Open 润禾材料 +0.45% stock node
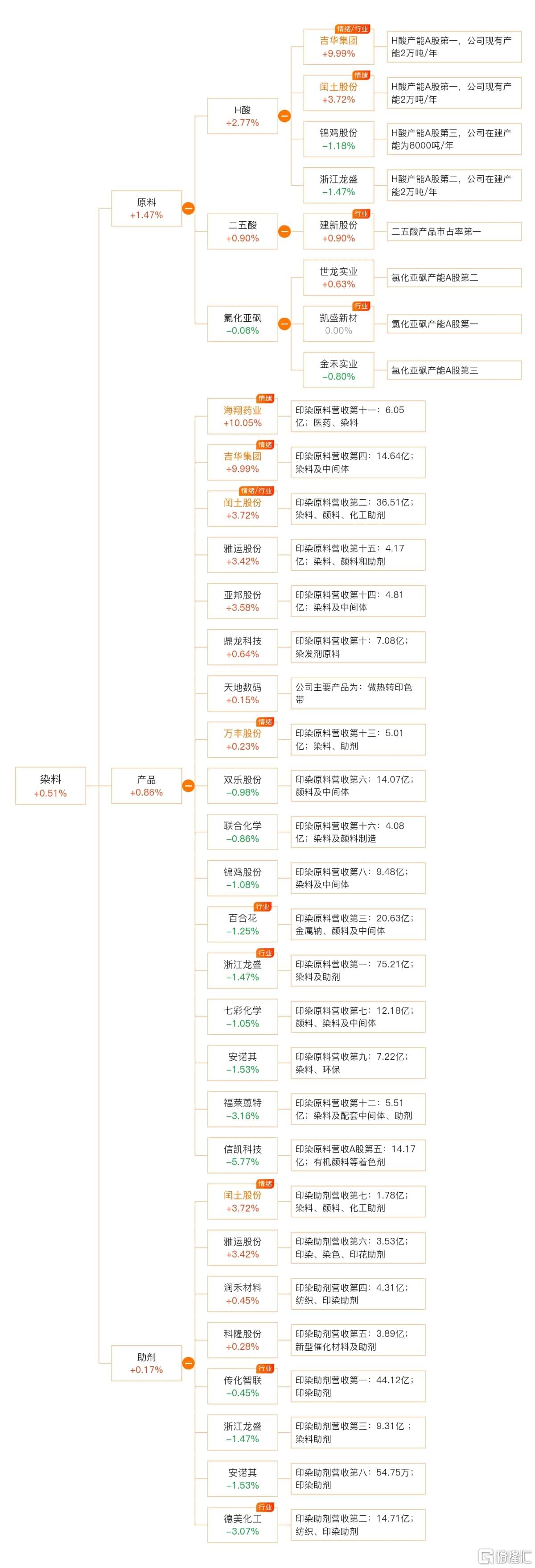Screen dimensions: 535x1568 243,1294
